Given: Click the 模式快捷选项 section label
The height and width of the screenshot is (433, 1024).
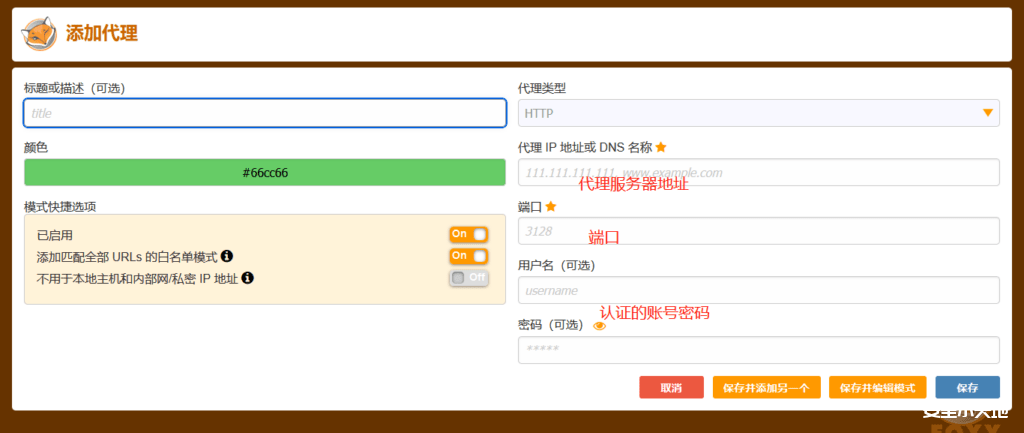Looking at the screenshot, I should [x=60, y=206].
